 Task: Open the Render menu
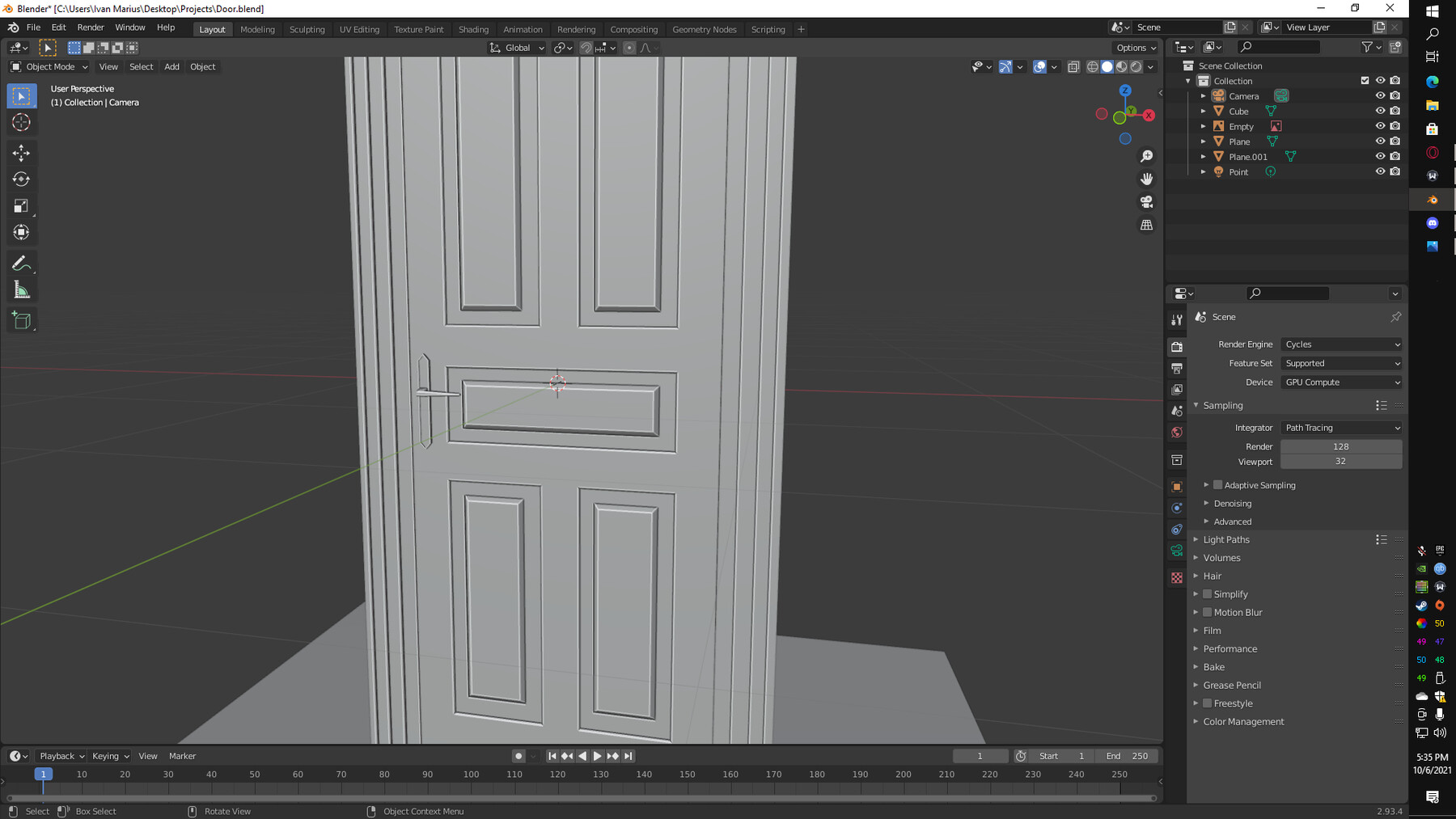[91, 27]
